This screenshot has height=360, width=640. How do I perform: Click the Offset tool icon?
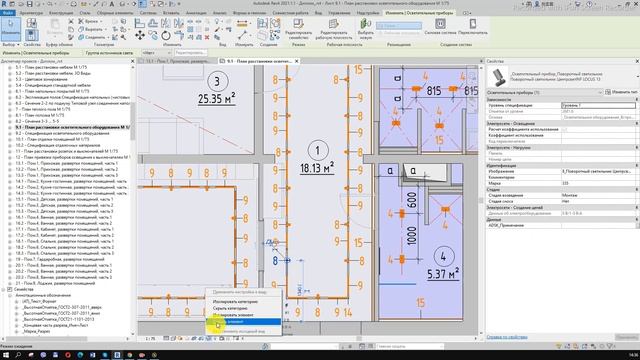[x=153, y=24]
